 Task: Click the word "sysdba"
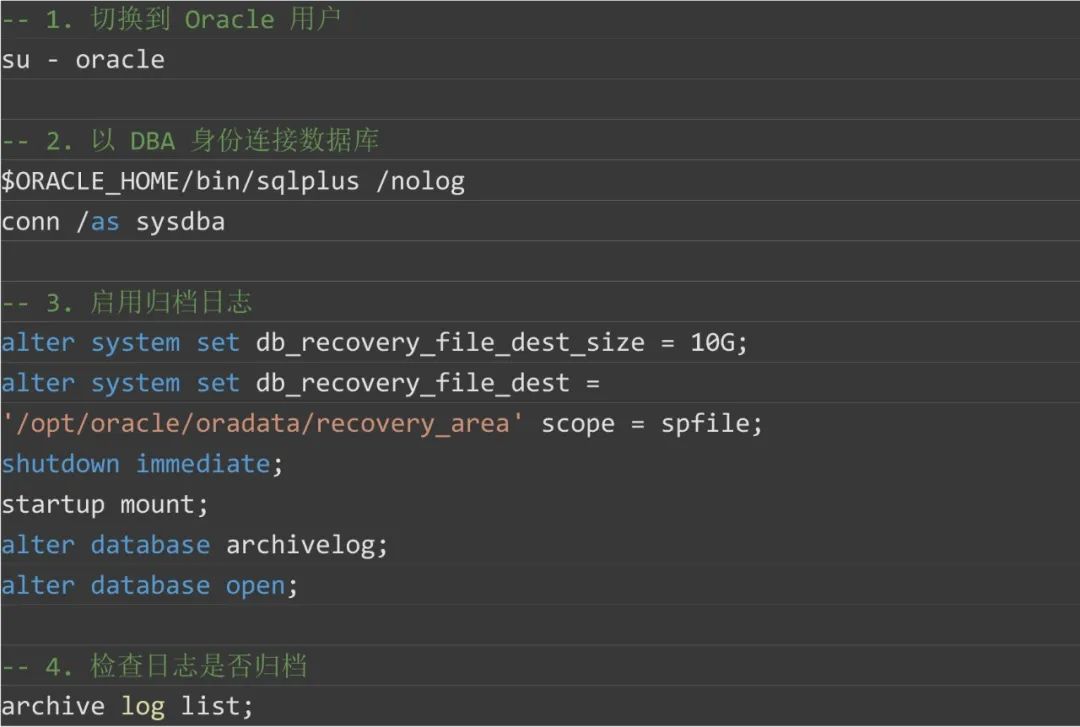(x=180, y=222)
